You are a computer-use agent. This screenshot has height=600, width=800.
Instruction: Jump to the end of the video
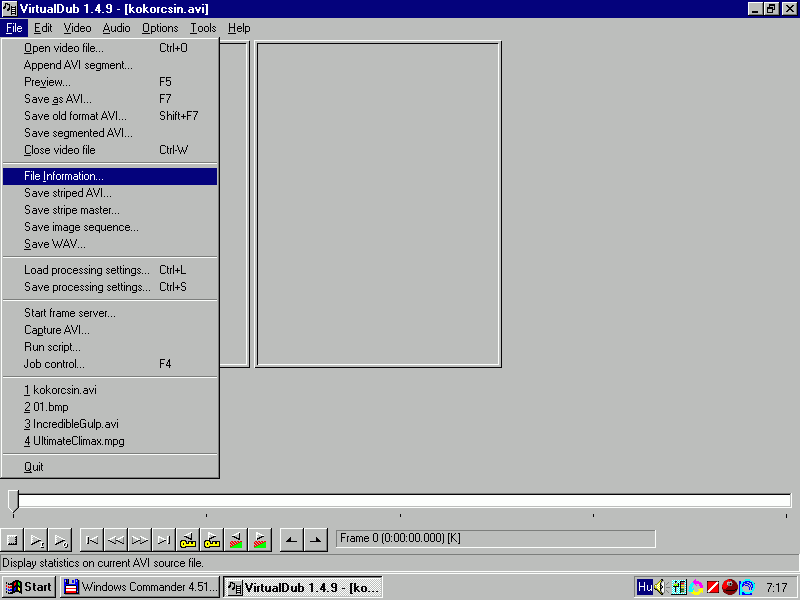click(x=163, y=540)
